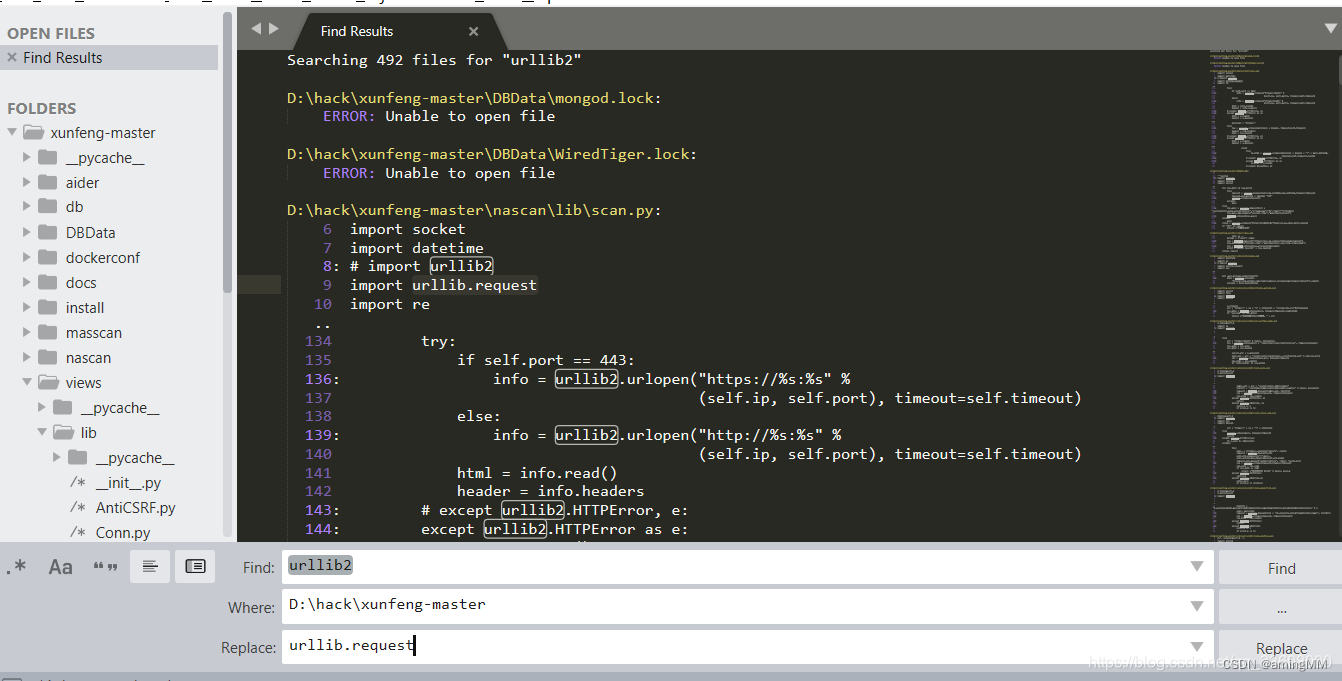Select the file icon beside Conn.py
Viewport: 1342px width, 681px height.
77,533
